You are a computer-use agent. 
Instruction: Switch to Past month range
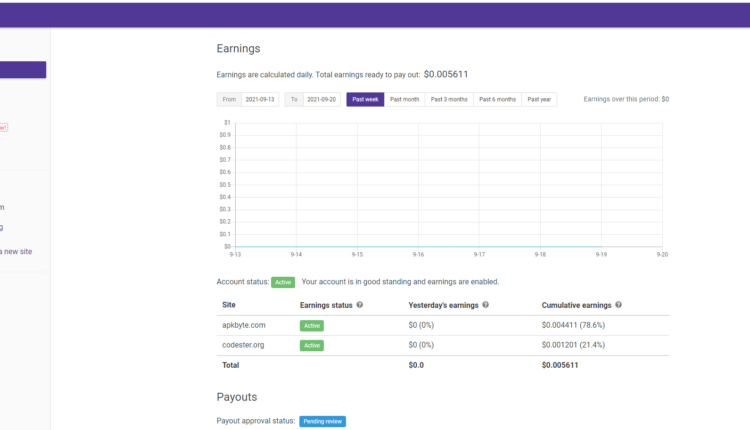pyautogui.click(x=404, y=99)
